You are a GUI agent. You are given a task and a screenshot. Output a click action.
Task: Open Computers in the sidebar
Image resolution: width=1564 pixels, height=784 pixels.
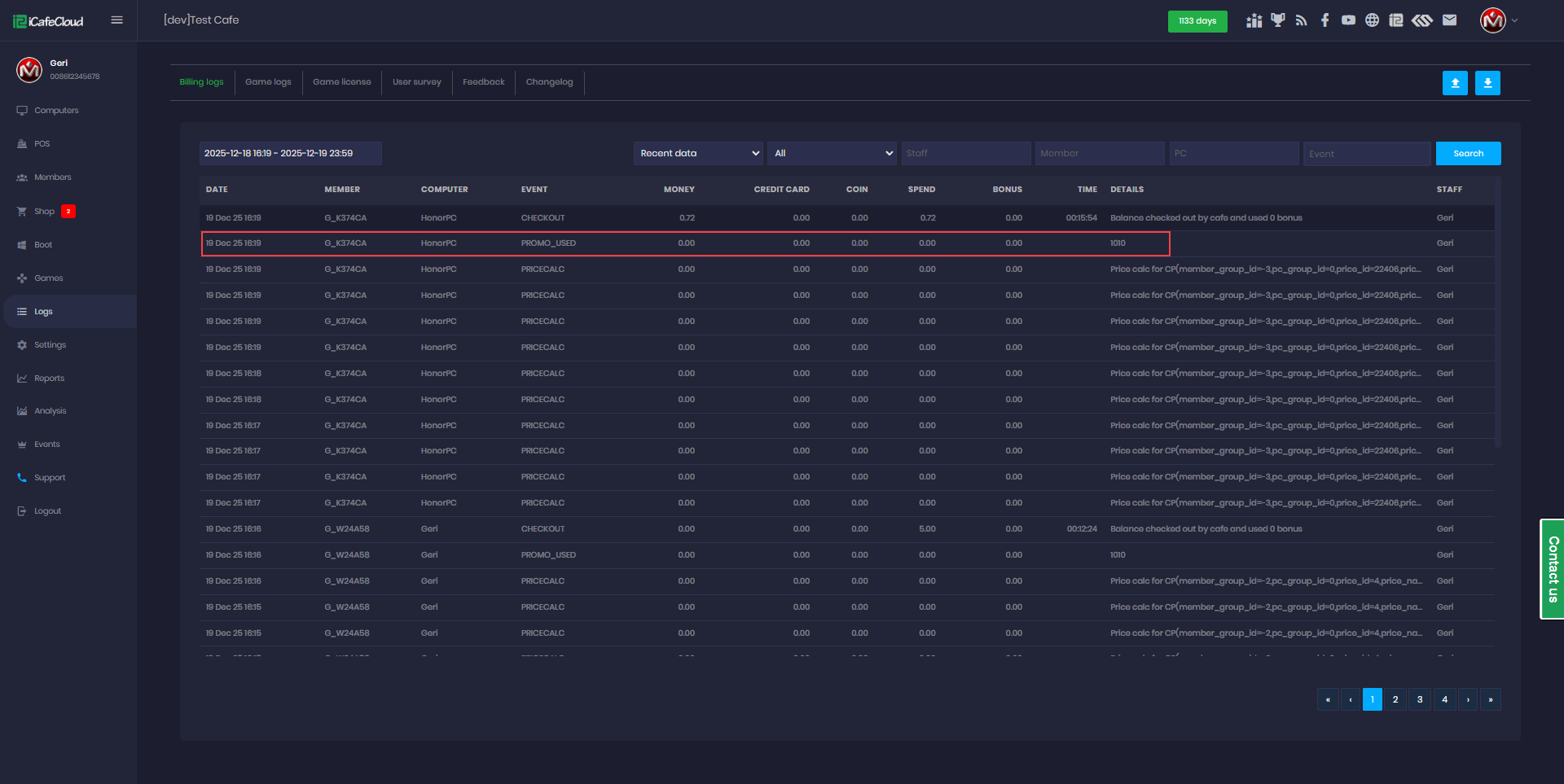click(x=56, y=111)
